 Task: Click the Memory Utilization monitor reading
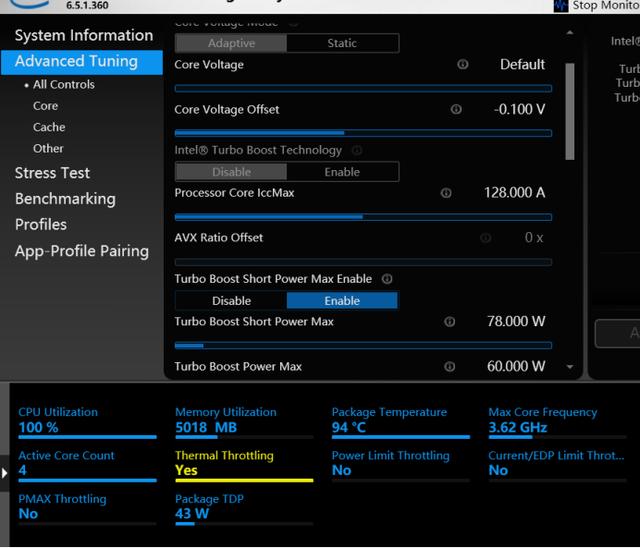click(244, 422)
